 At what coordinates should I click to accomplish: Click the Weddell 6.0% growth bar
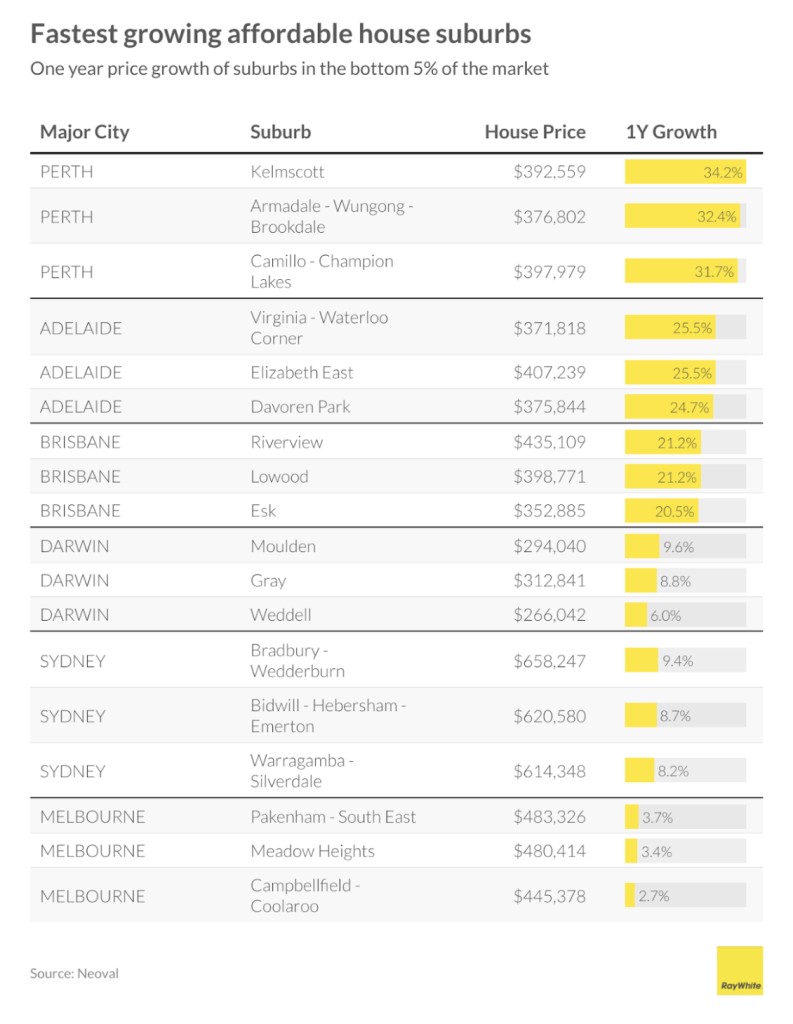[x=636, y=615]
